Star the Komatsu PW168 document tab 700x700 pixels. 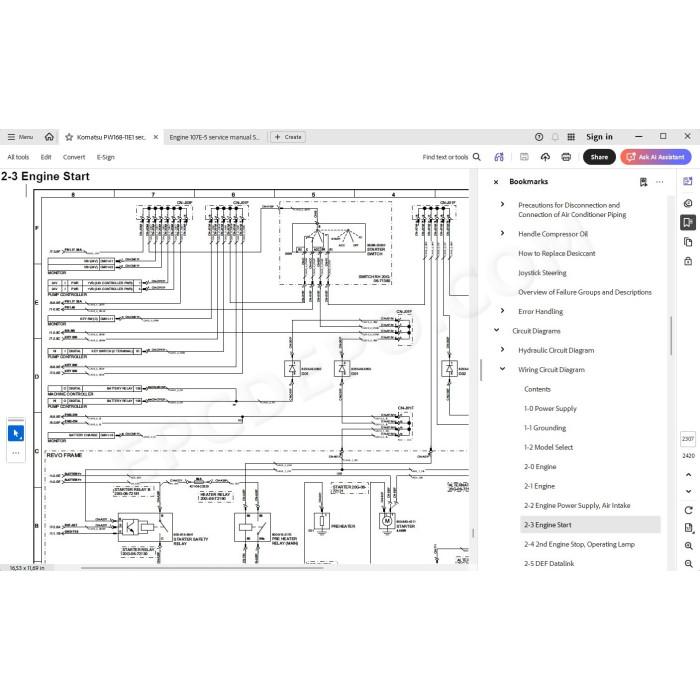(x=69, y=137)
